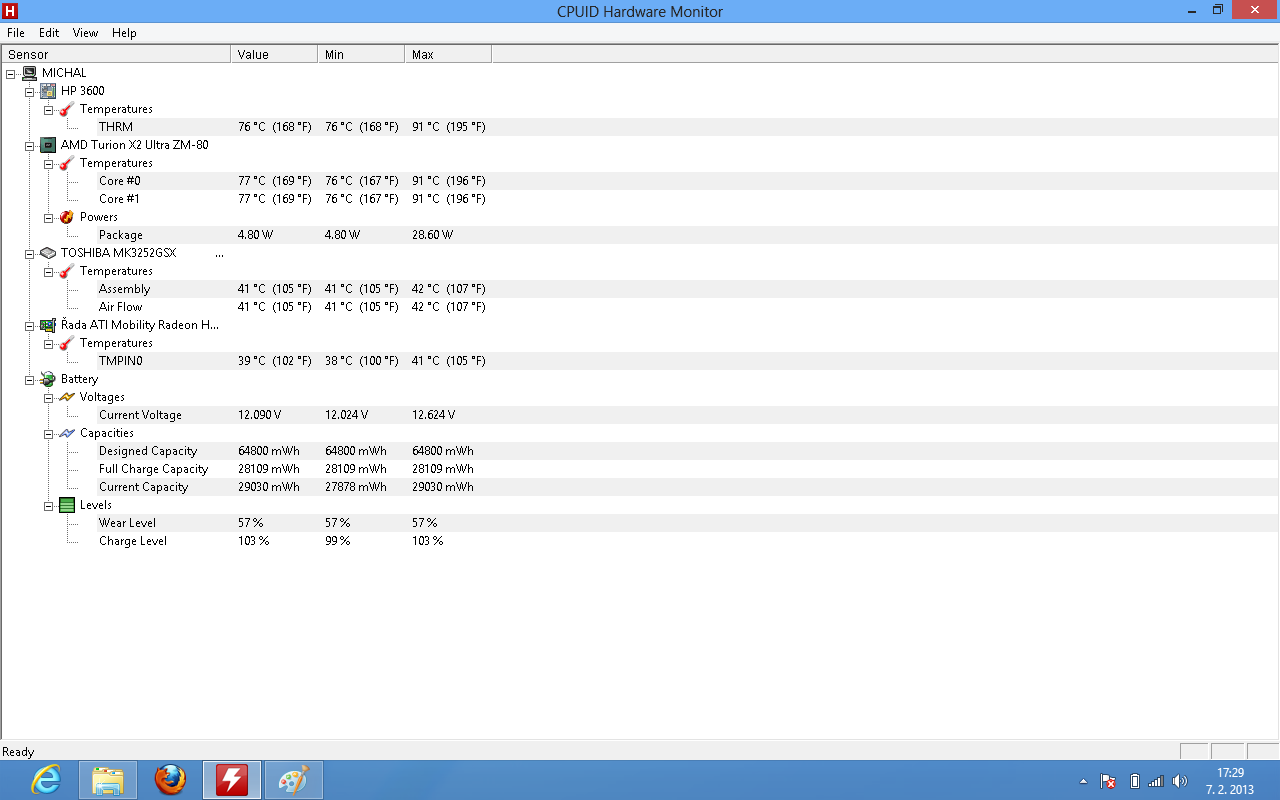Click the network signal tray icon

click(x=1156, y=781)
